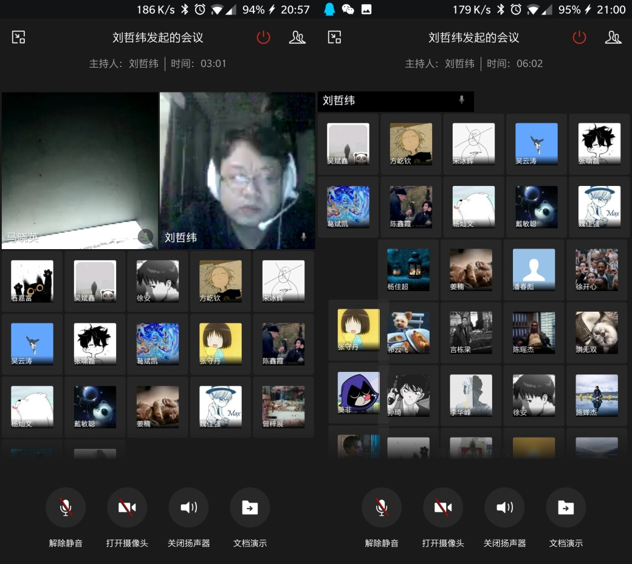Click the QQ penguin icon in status bar
Viewport: 633px width, 565px height.
329,10
